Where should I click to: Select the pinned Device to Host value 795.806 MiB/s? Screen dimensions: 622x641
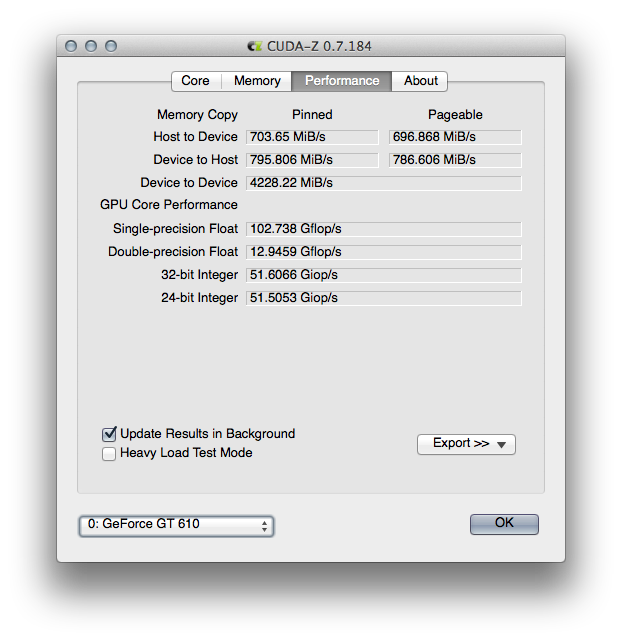click(312, 160)
